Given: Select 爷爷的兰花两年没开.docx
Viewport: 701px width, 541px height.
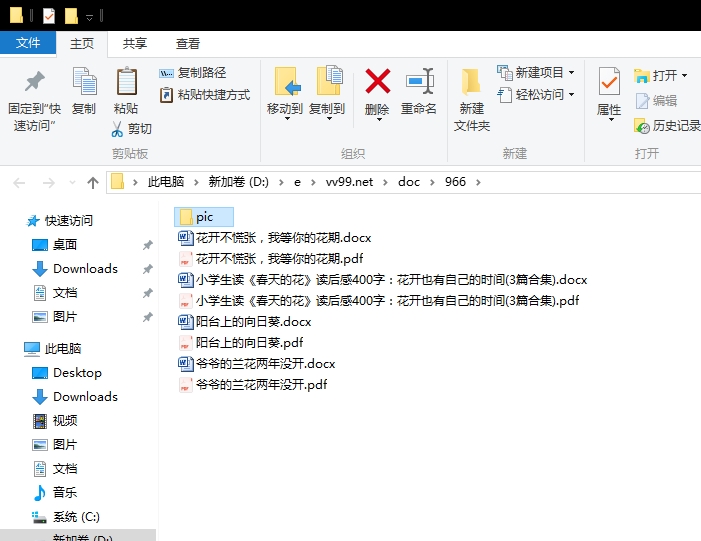Looking at the screenshot, I should pyautogui.click(x=257, y=363).
